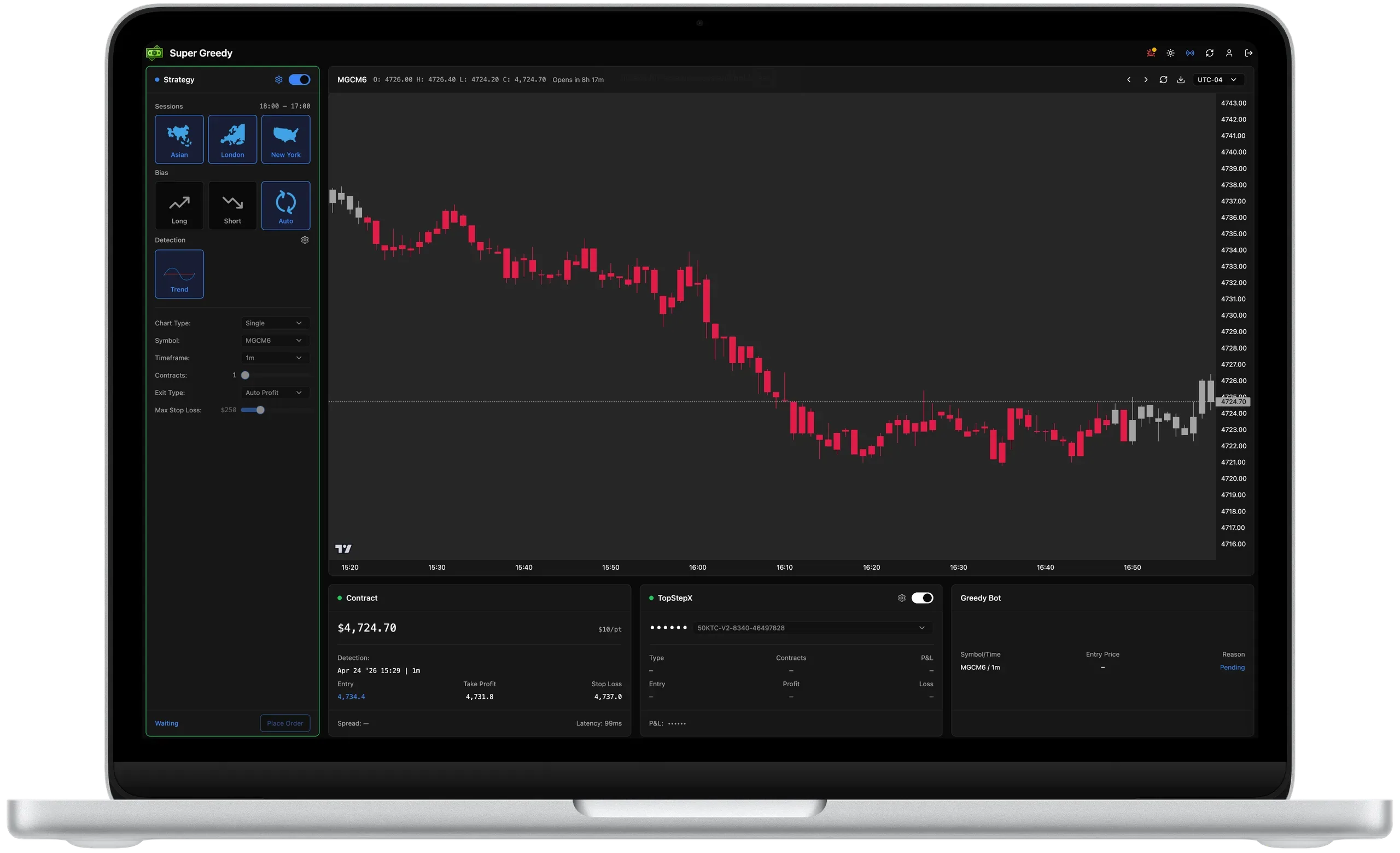Screen dimensions: 1400x853
Task: Click the MGCM6 symbol label above chart
Action: click(352, 79)
